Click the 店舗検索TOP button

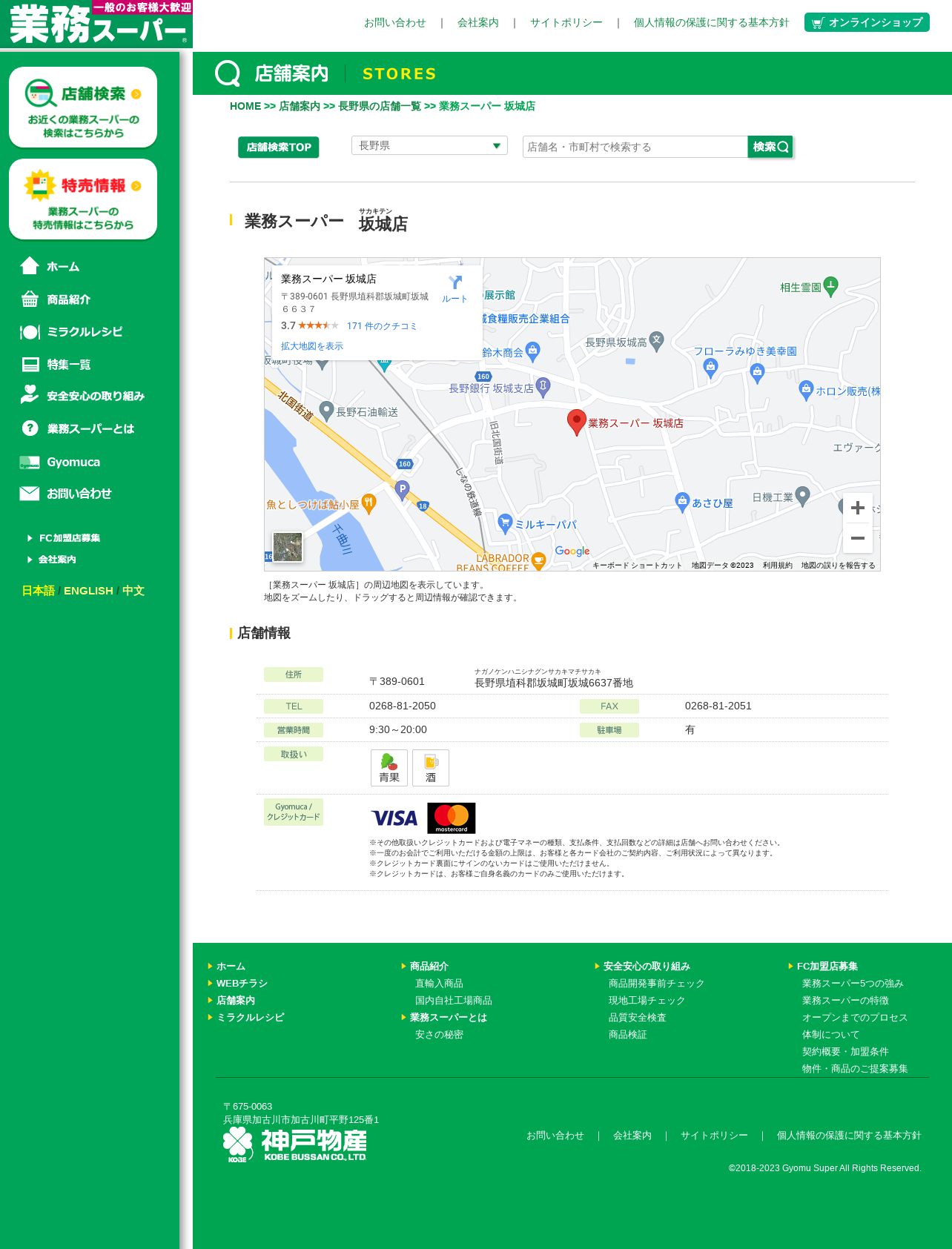tap(279, 148)
